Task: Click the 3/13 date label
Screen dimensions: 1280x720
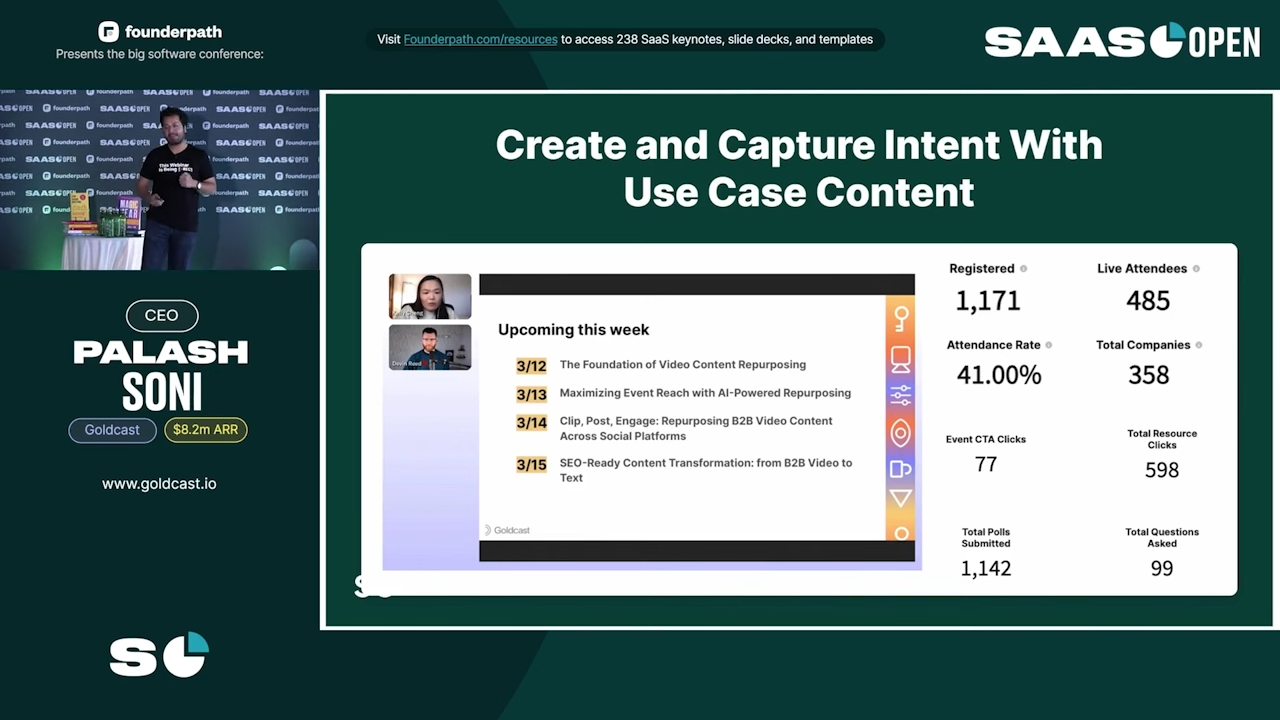Action: (531, 394)
